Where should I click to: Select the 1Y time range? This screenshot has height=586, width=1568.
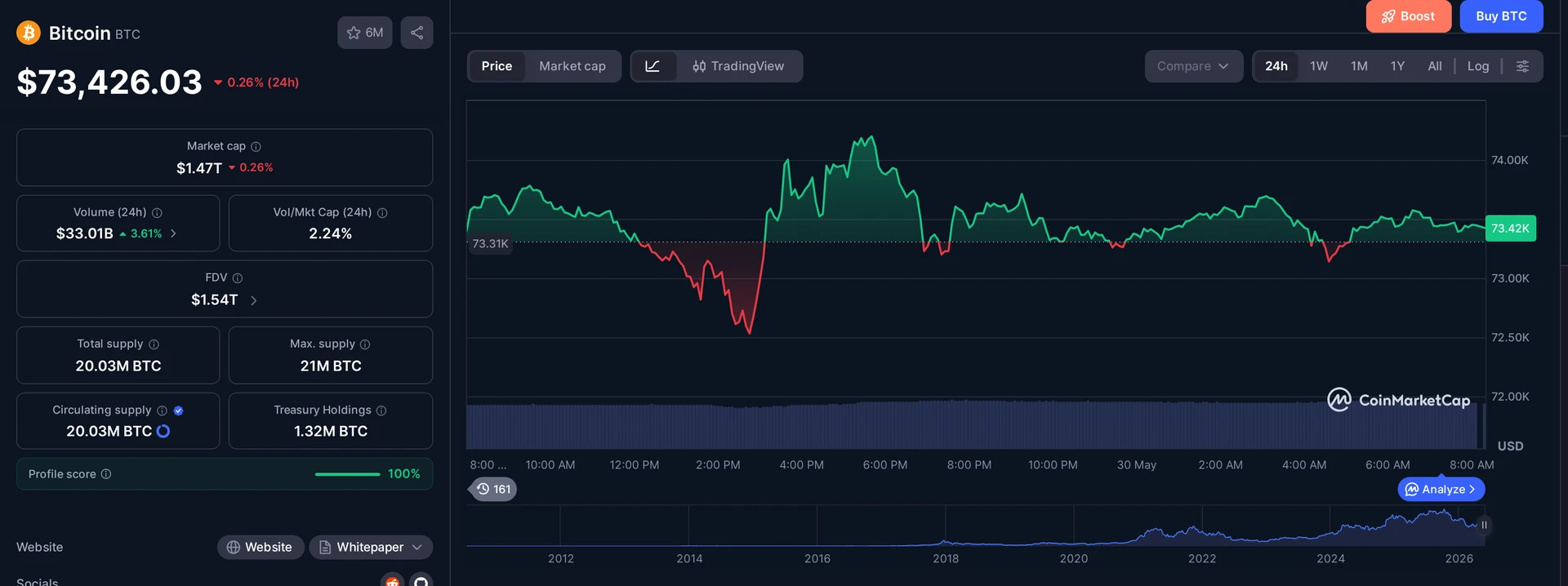1397,66
